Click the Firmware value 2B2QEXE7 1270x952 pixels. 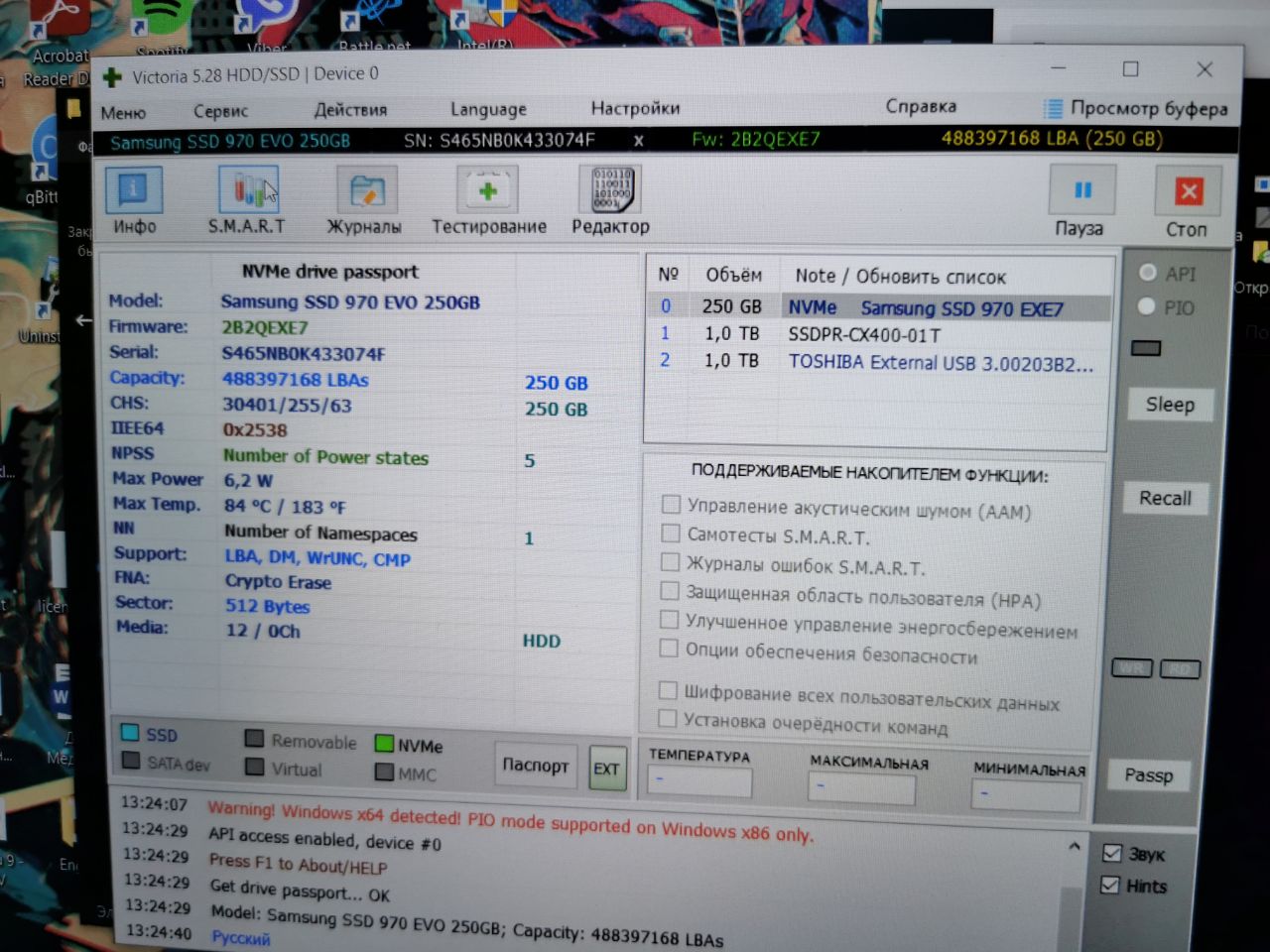[264, 327]
